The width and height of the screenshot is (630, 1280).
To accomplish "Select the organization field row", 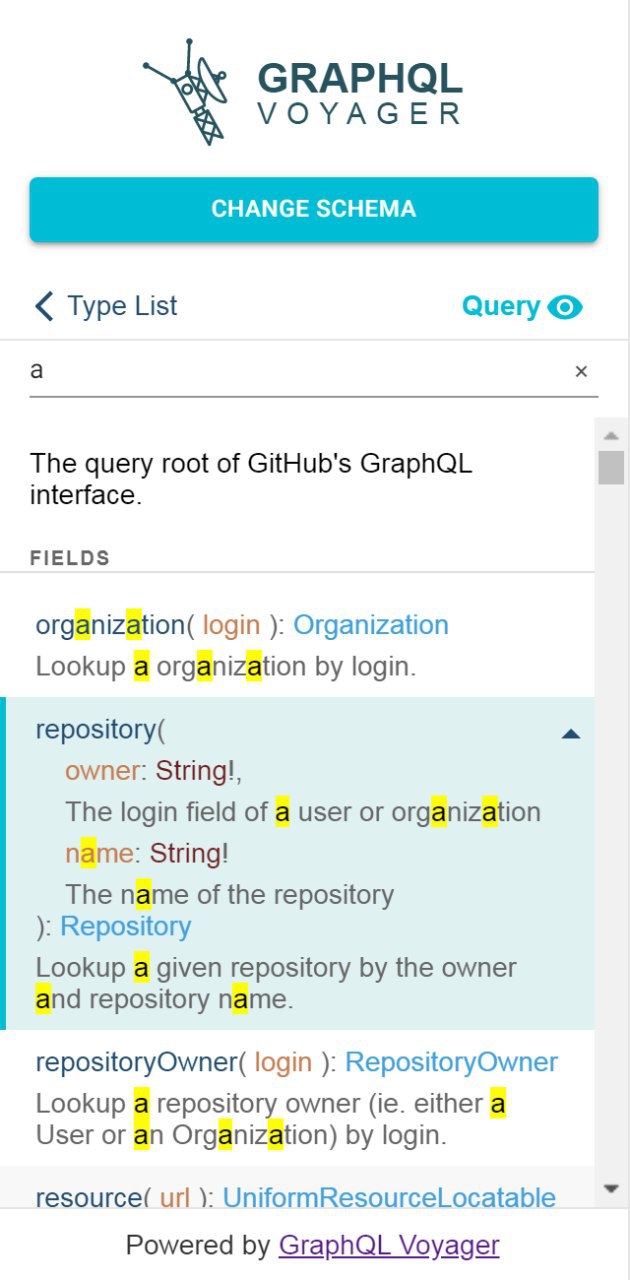I will click(298, 645).
